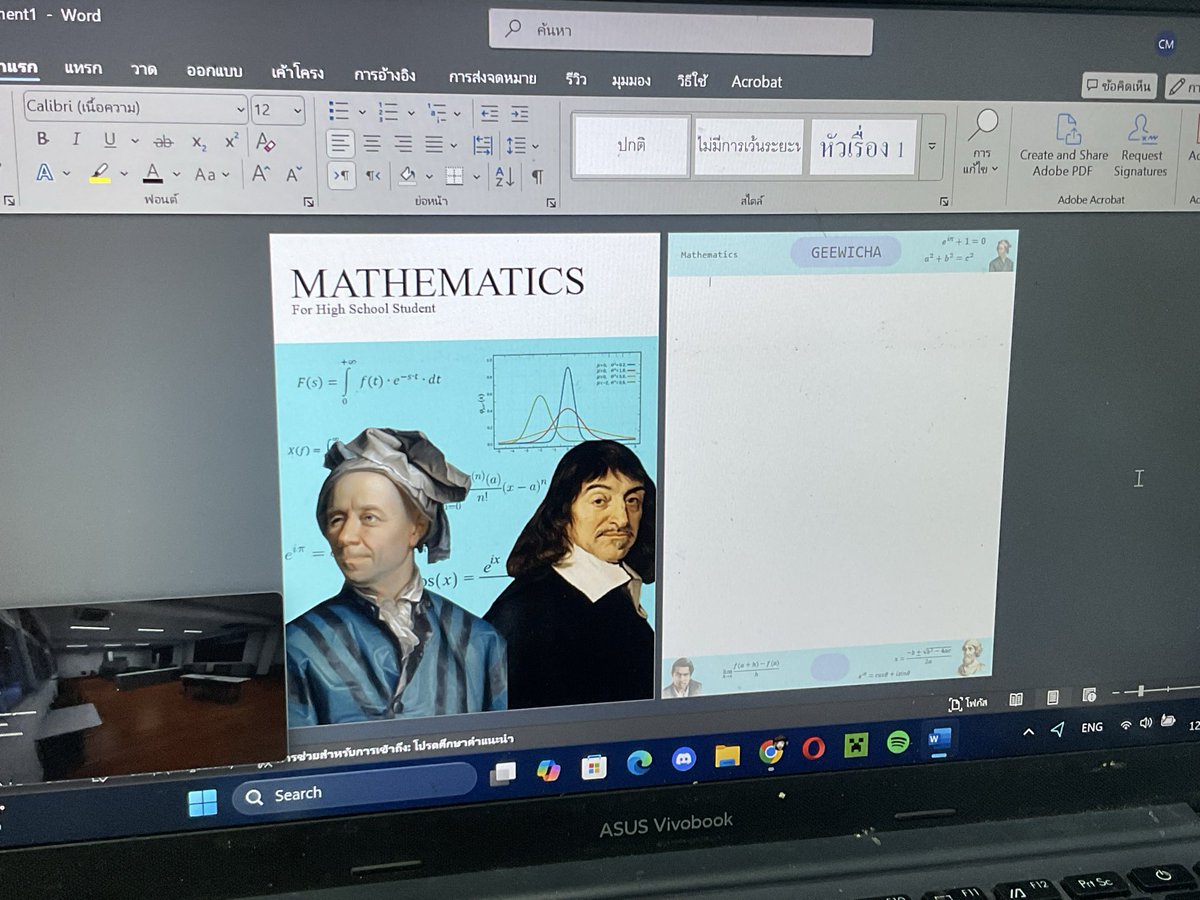The image size is (1200, 900).
Task: Apply the black font color
Action: 153,174
